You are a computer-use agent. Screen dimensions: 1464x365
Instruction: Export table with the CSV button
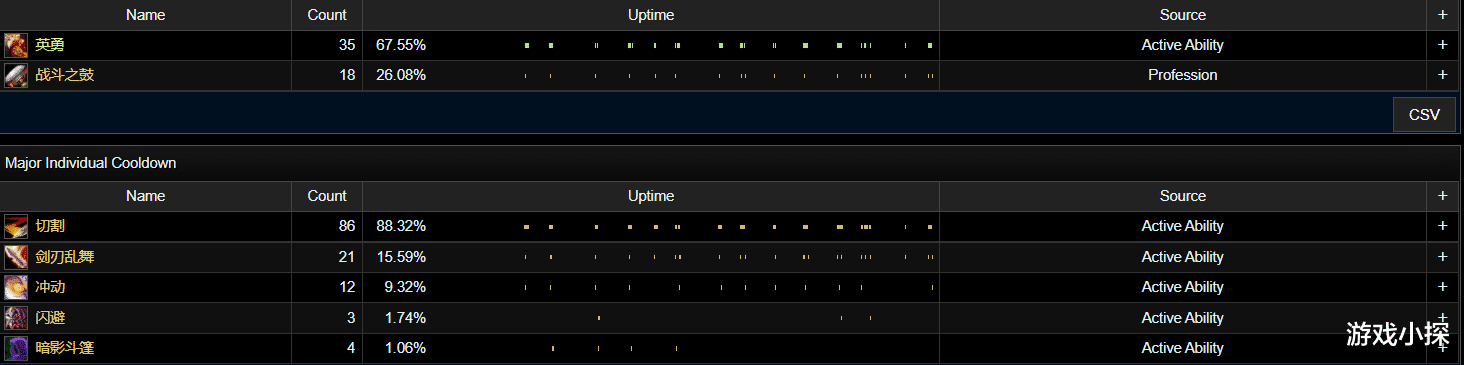1424,114
